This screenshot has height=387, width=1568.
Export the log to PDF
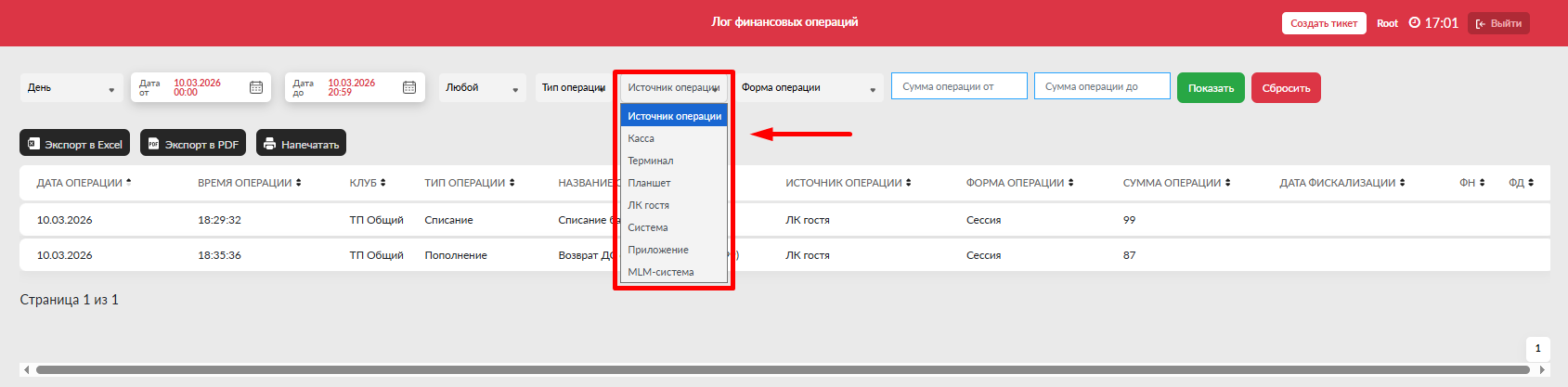pos(193,144)
